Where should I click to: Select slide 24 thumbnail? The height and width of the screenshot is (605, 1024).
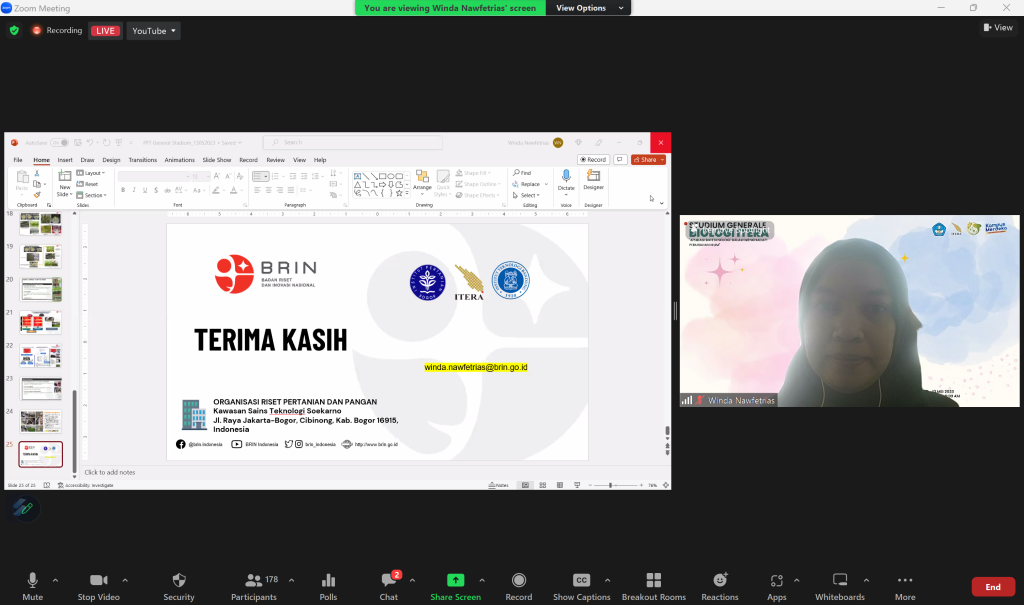[40, 421]
